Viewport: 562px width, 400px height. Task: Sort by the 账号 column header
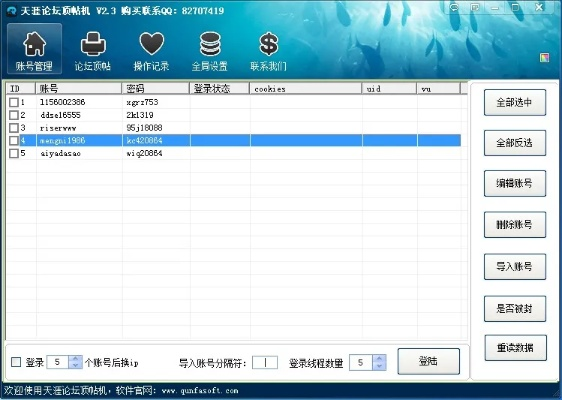coord(78,89)
